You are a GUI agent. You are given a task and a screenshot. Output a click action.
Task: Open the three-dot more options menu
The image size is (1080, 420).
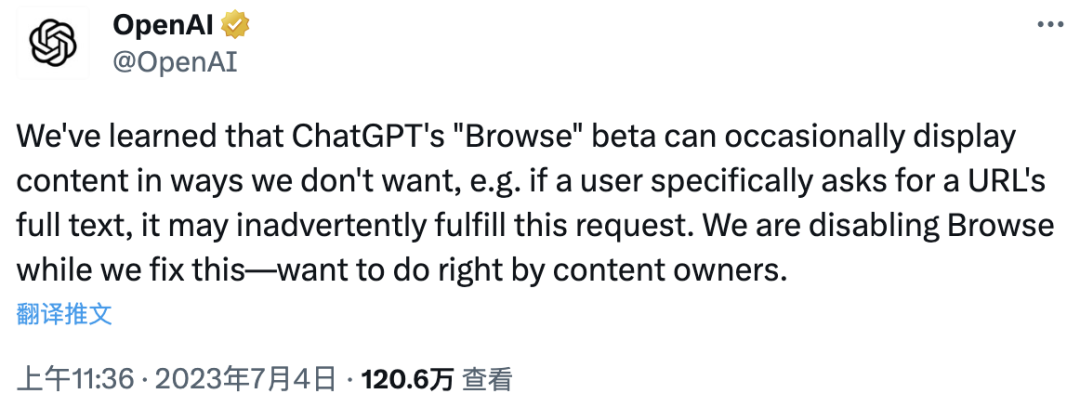[1050, 25]
